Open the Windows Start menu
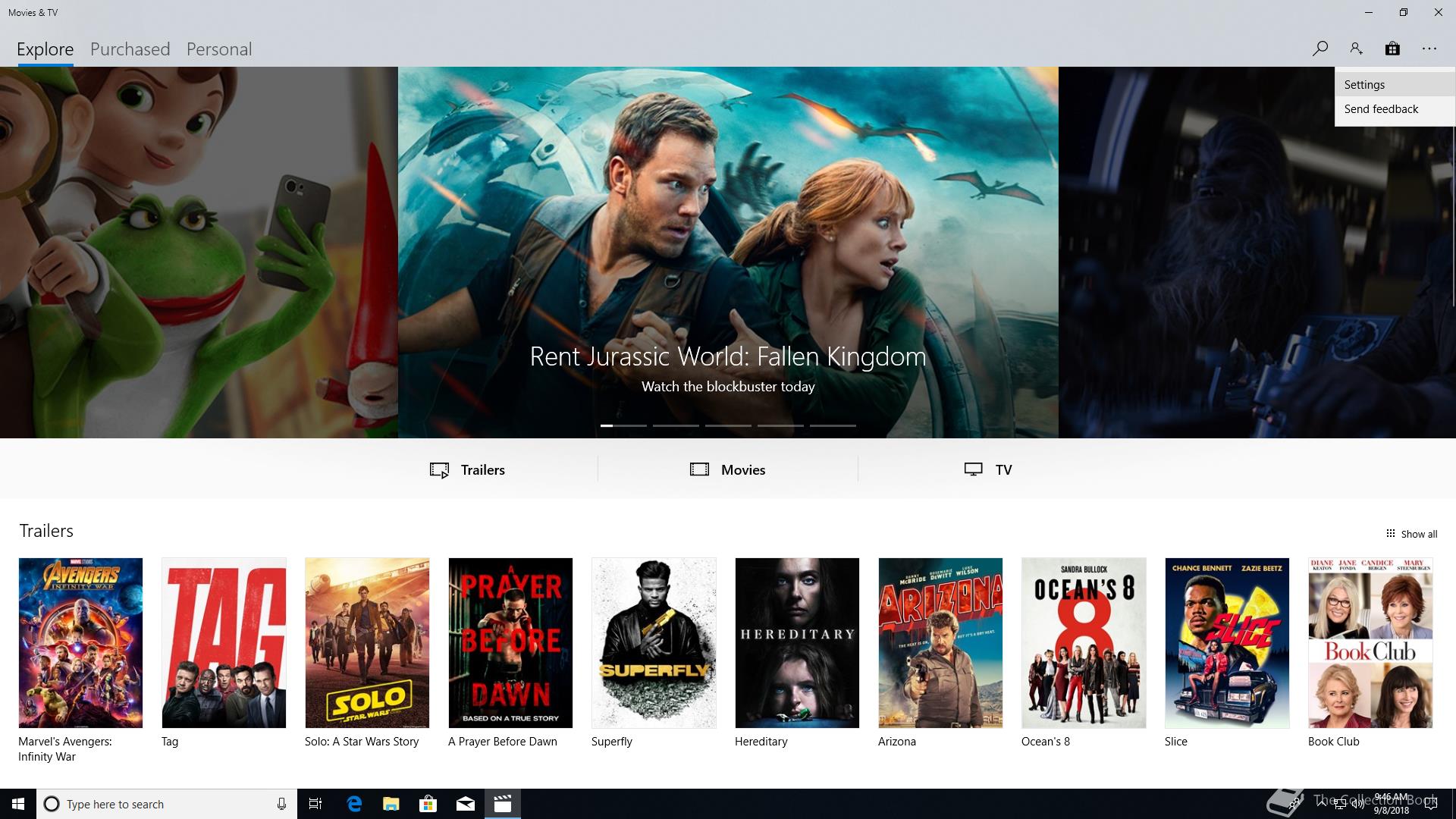 click(18, 804)
